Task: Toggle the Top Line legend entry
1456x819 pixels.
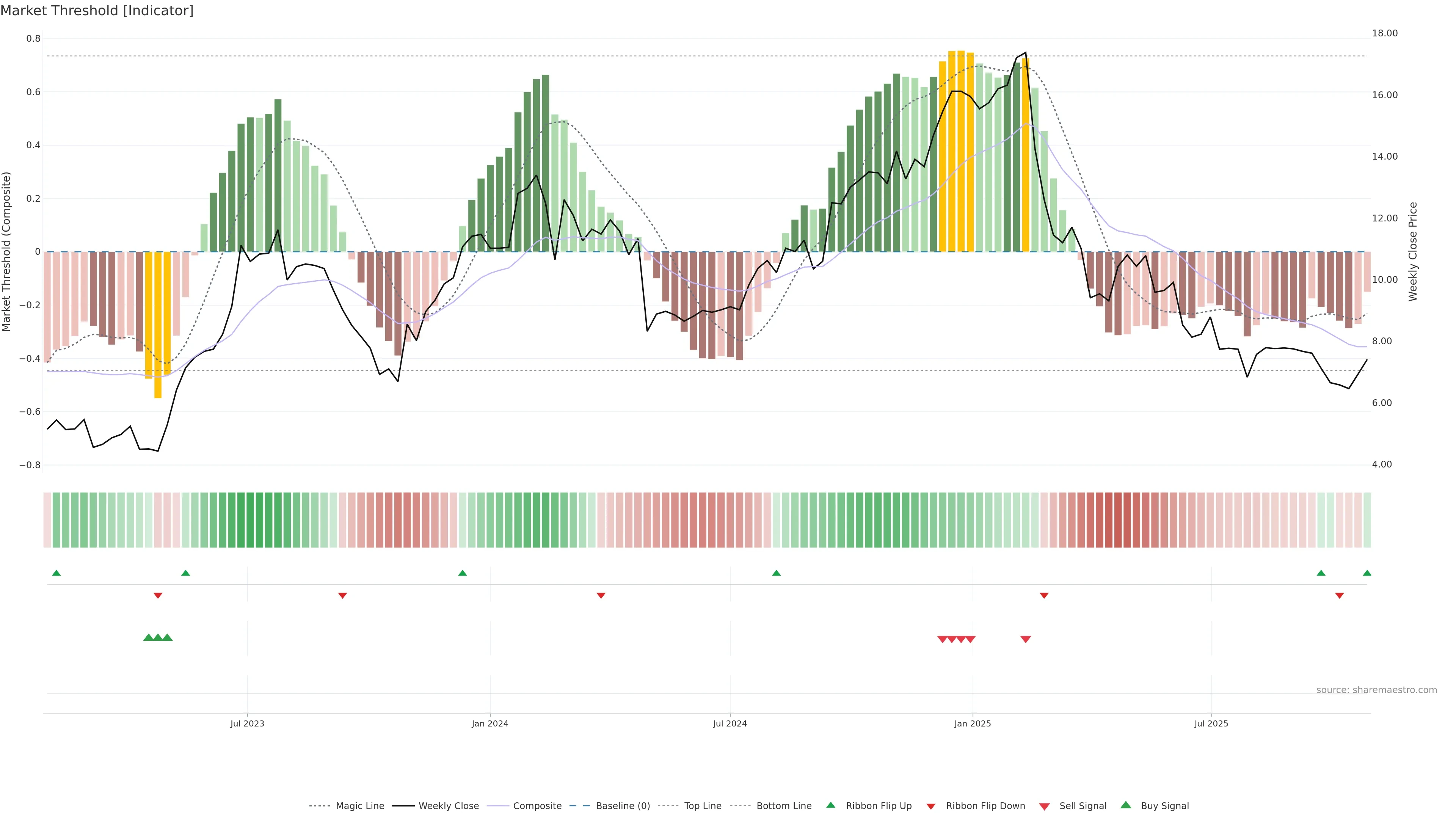Action: [703, 805]
